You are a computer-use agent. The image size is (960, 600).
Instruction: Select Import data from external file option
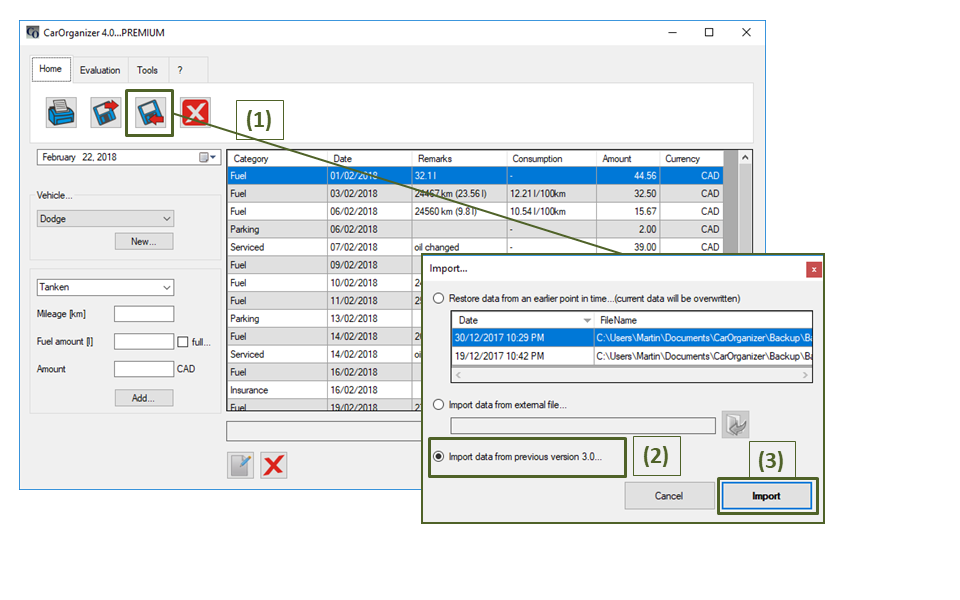pos(439,404)
